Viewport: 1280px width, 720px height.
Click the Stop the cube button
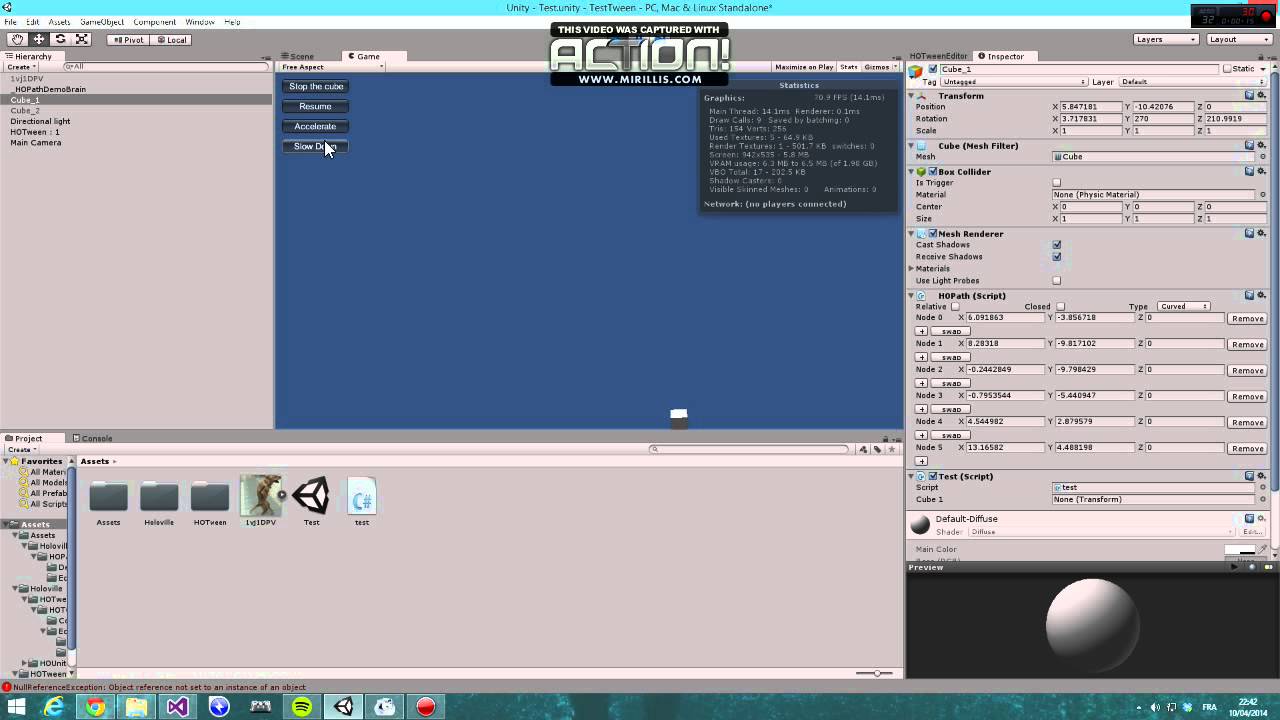coord(316,86)
